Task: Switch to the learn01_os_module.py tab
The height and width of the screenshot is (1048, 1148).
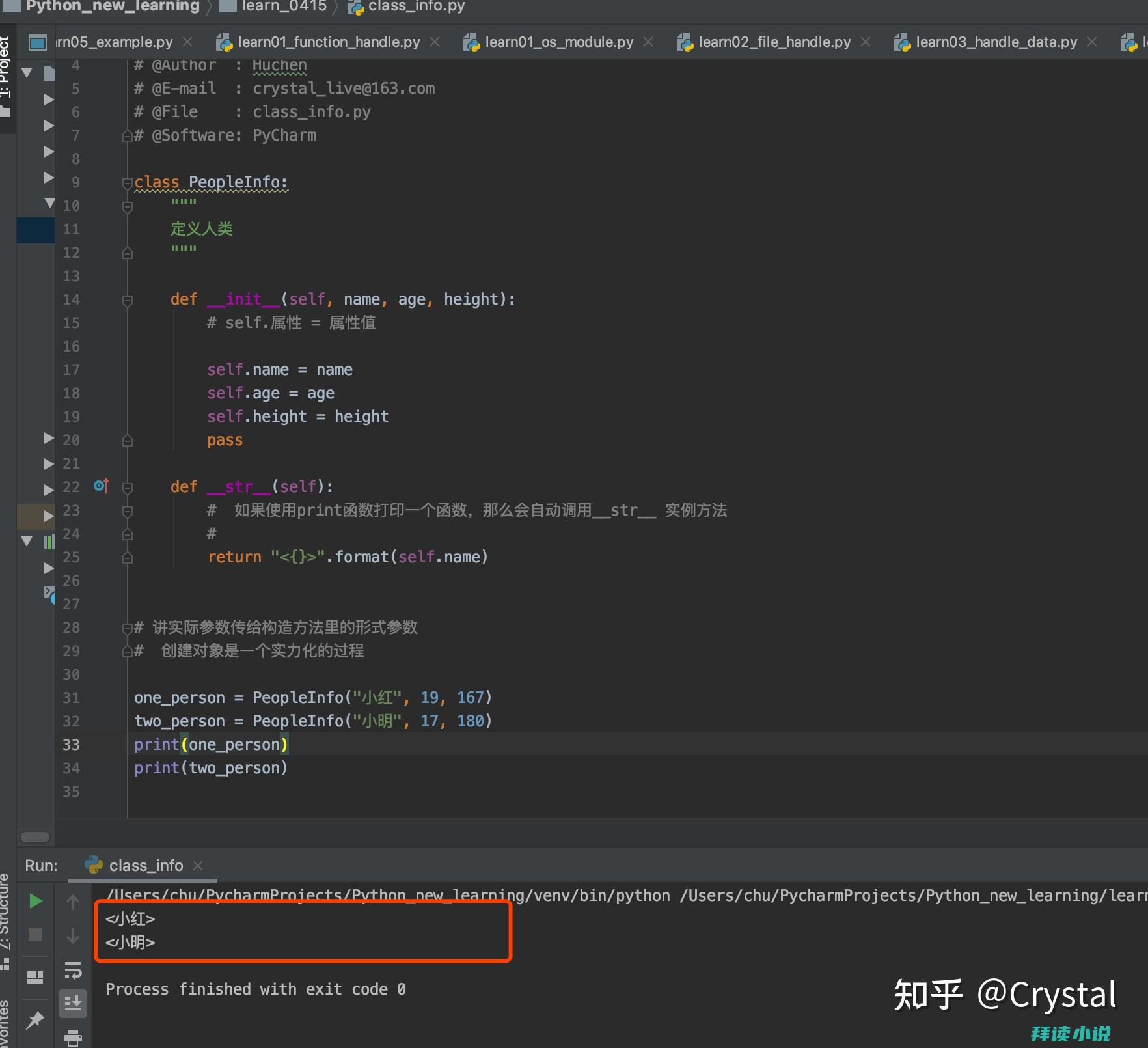Action: pyautogui.click(x=559, y=42)
